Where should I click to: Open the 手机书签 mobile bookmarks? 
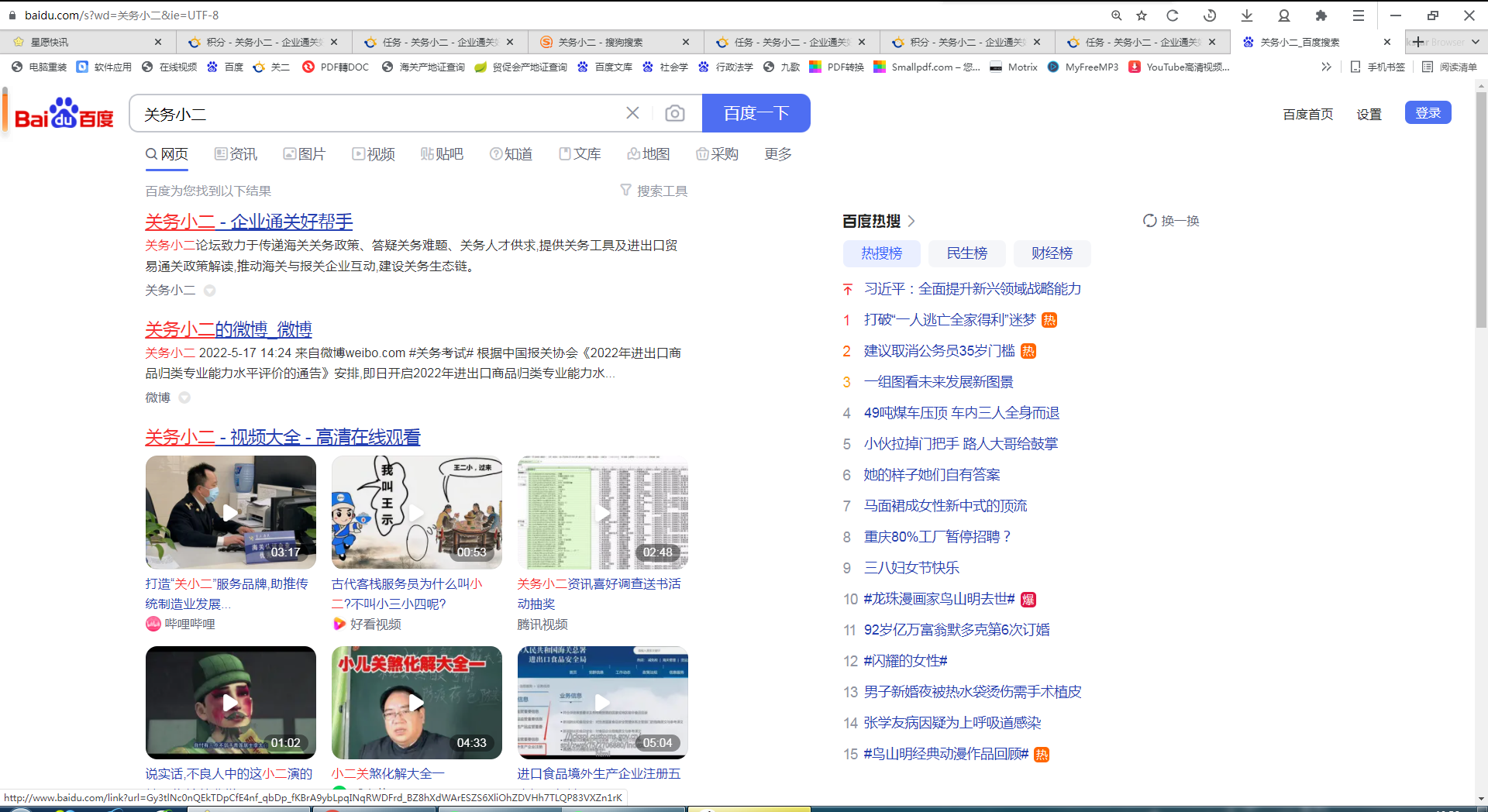(1377, 67)
